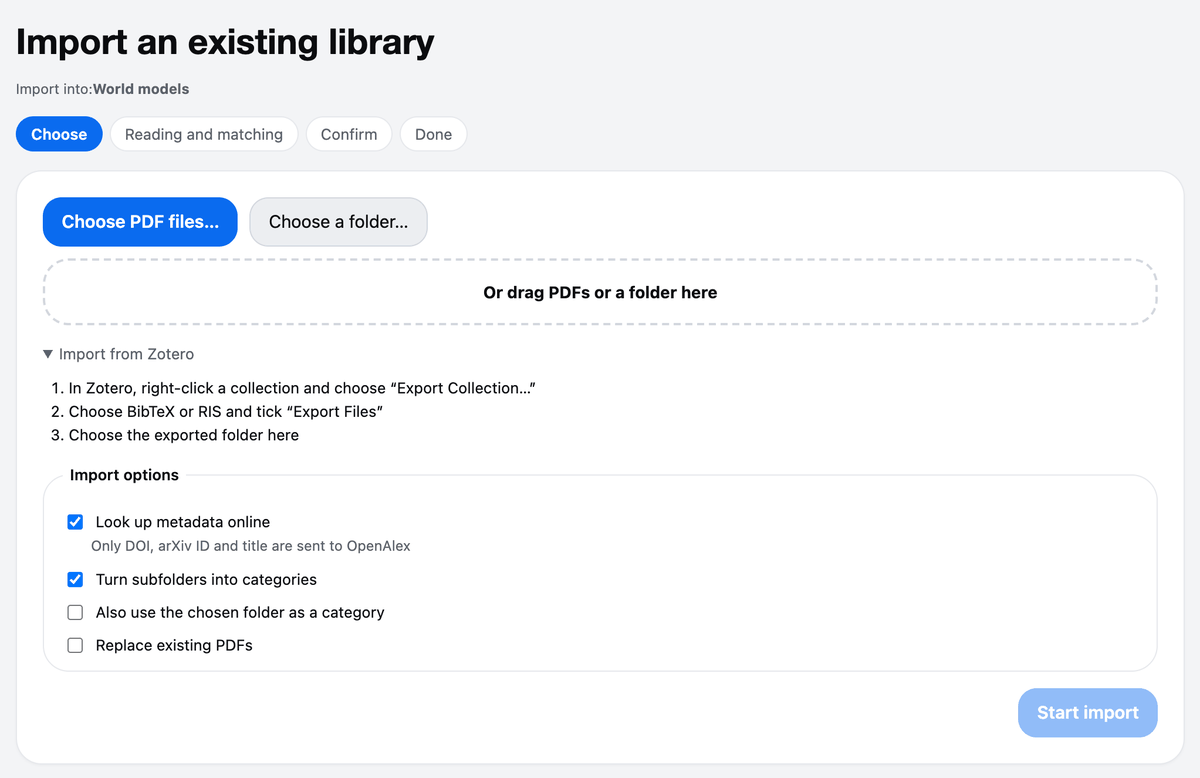The image size is (1200, 778).
Task: Click the Start import button
Action: coord(1087,713)
